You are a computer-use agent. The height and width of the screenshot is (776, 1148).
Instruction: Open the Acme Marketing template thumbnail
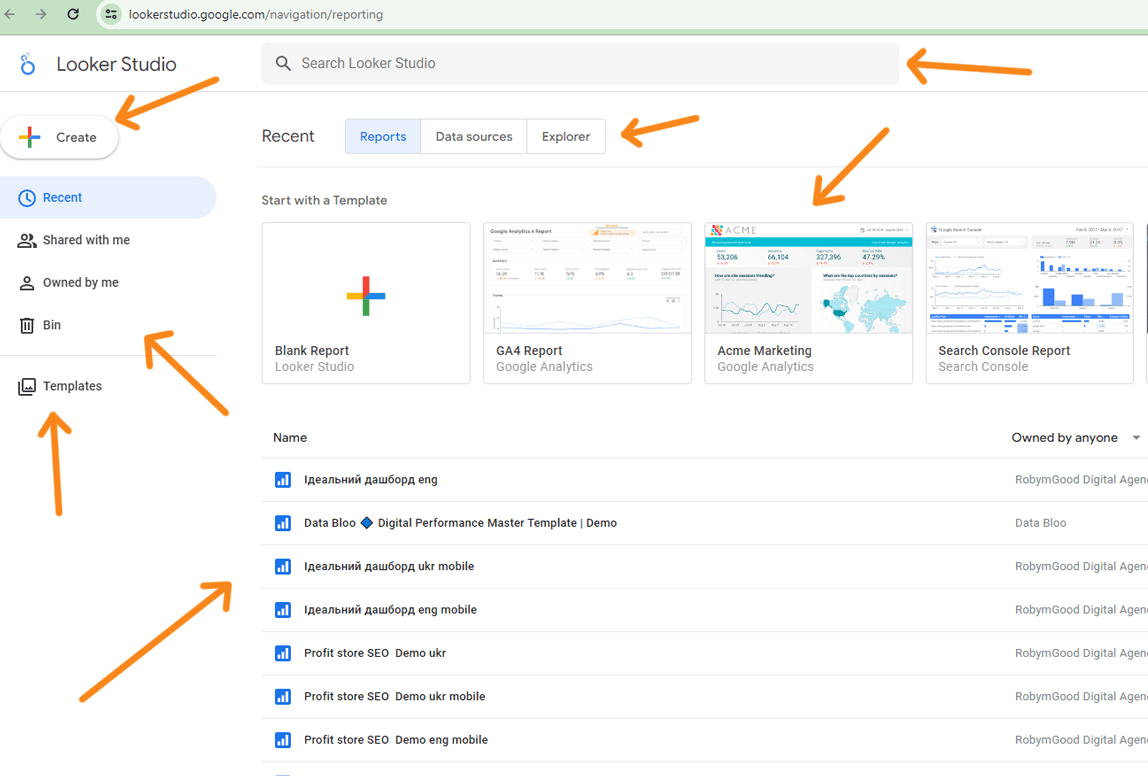tap(808, 278)
